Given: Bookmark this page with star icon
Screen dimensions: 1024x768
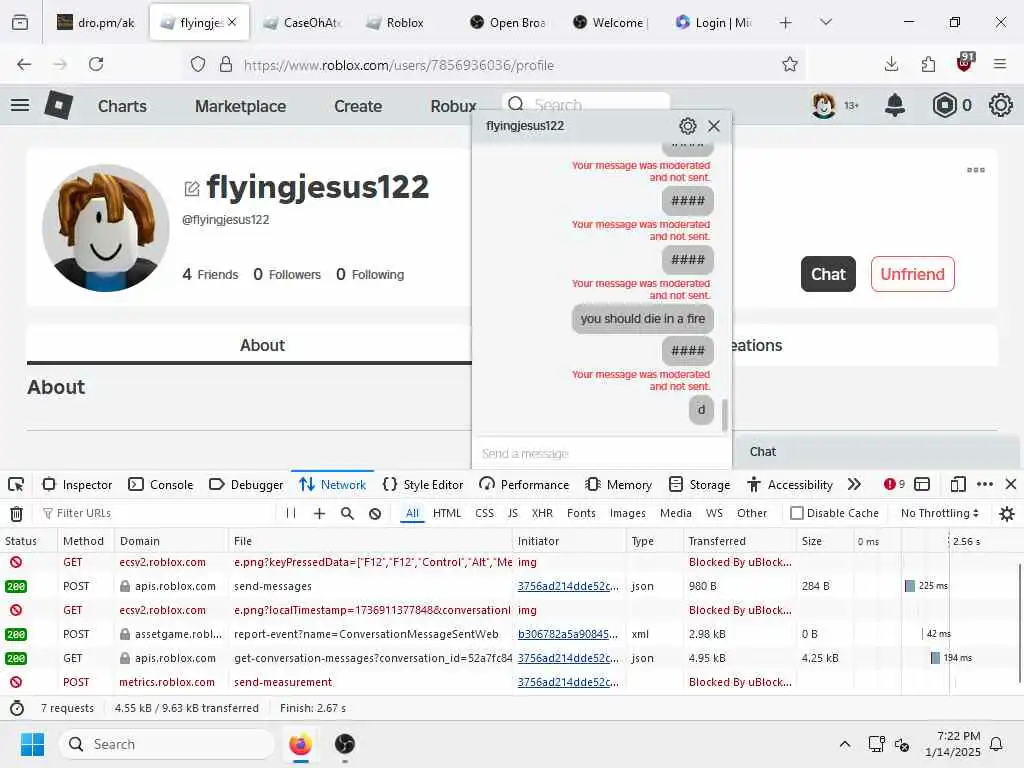Looking at the screenshot, I should [x=790, y=64].
